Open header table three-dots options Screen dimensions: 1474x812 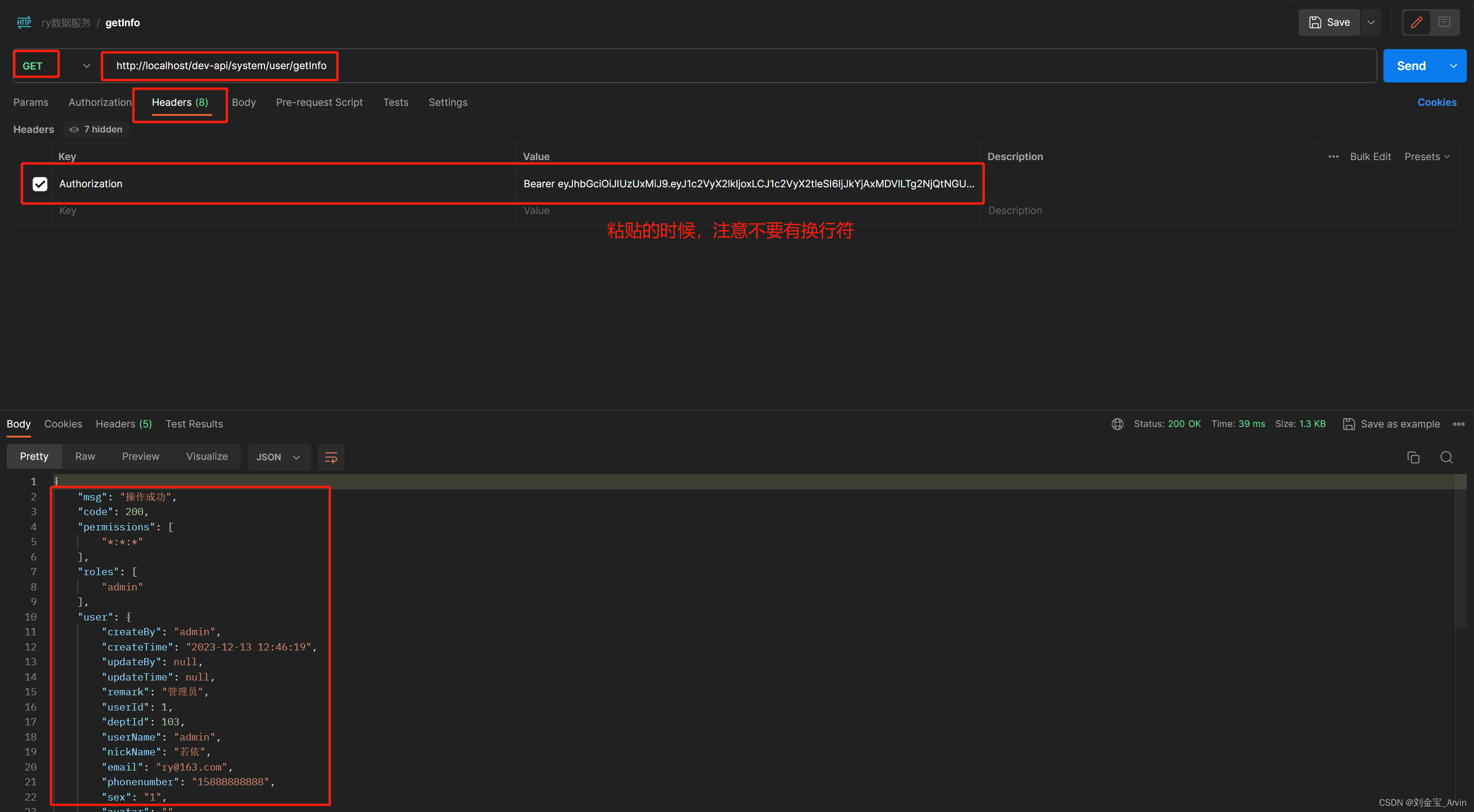pyautogui.click(x=1333, y=156)
